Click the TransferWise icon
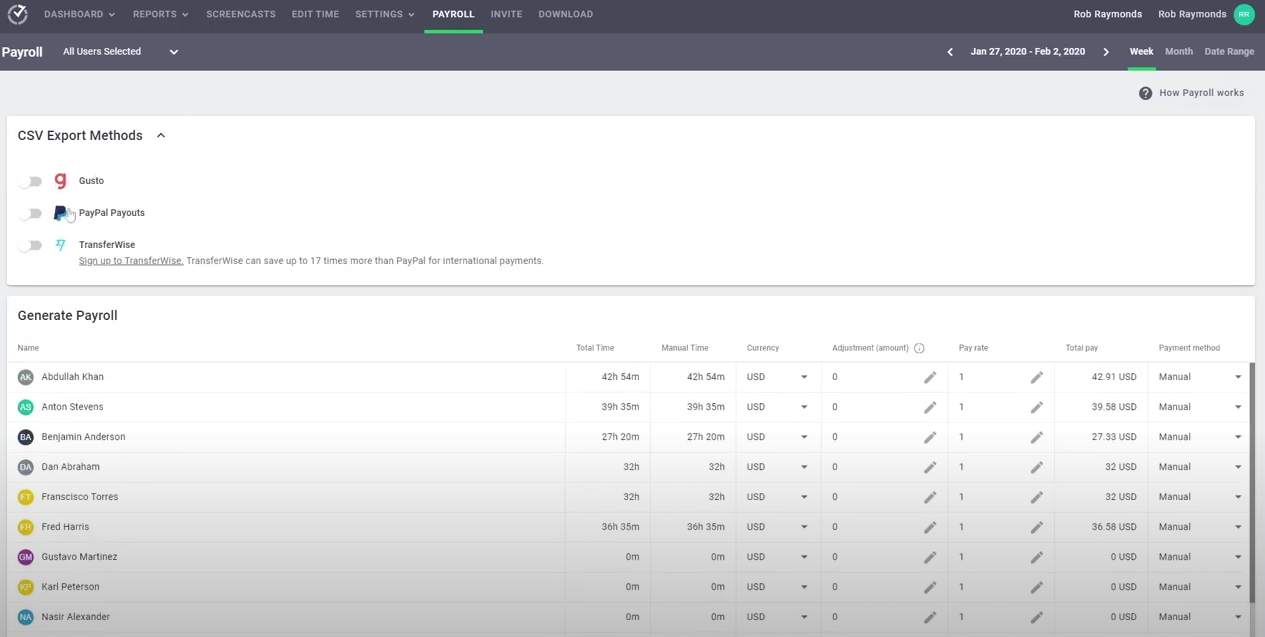1265x637 pixels. (60, 244)
